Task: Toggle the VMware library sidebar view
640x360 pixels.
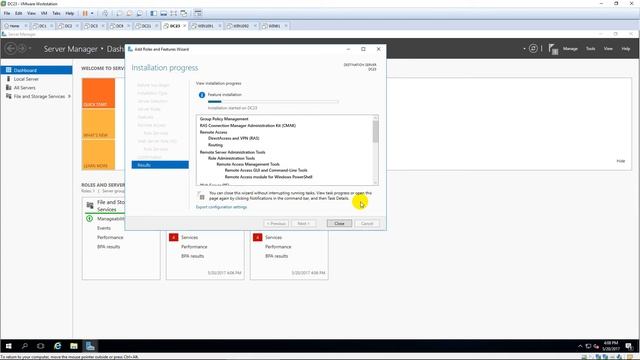Action: click(153, 13)
